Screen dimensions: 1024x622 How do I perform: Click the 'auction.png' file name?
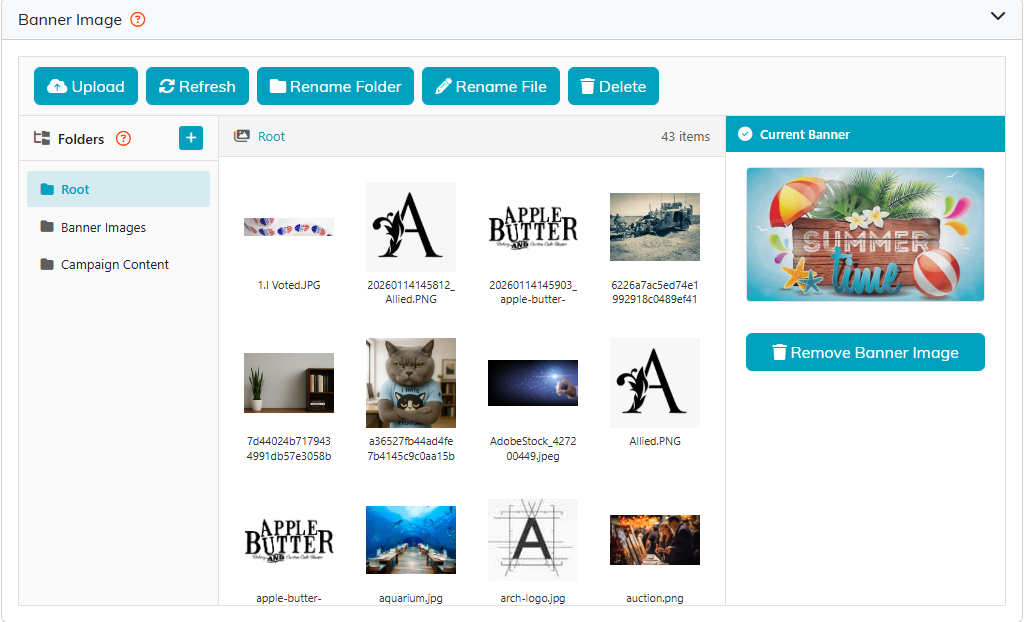655,598
